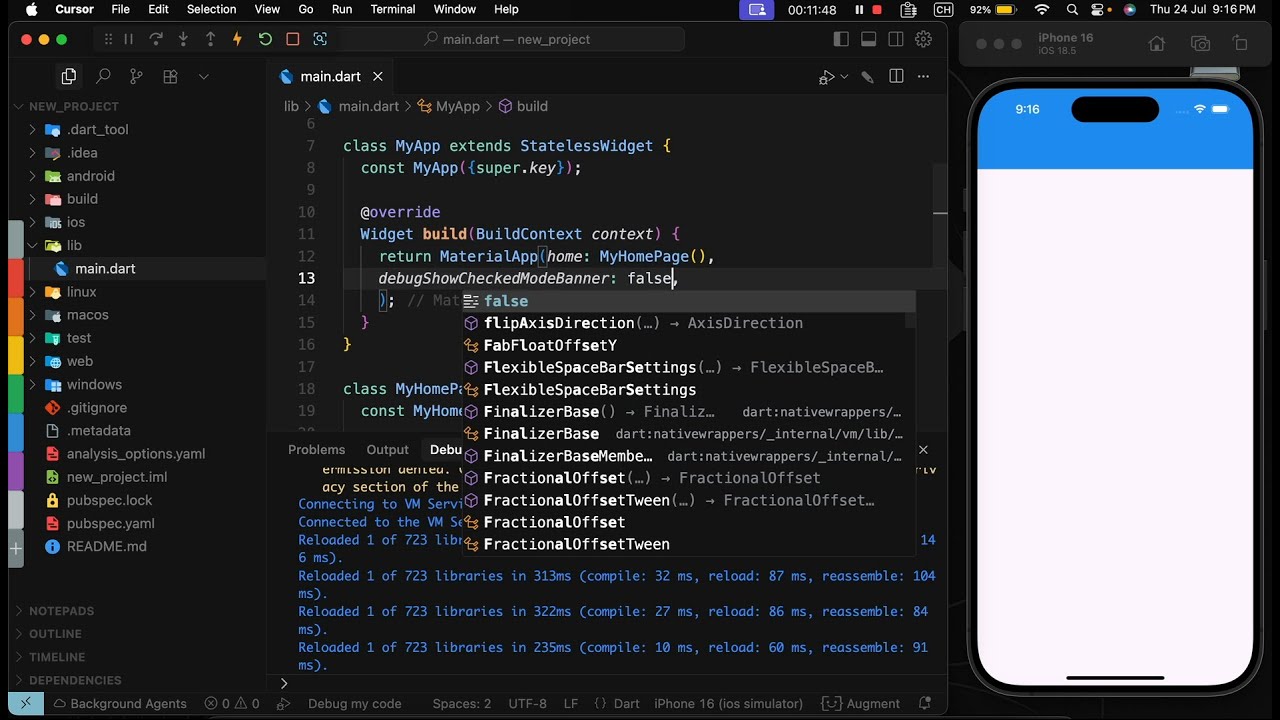
Task: Change indentation via Spaces: 2
Action: (x=462, y=704)
